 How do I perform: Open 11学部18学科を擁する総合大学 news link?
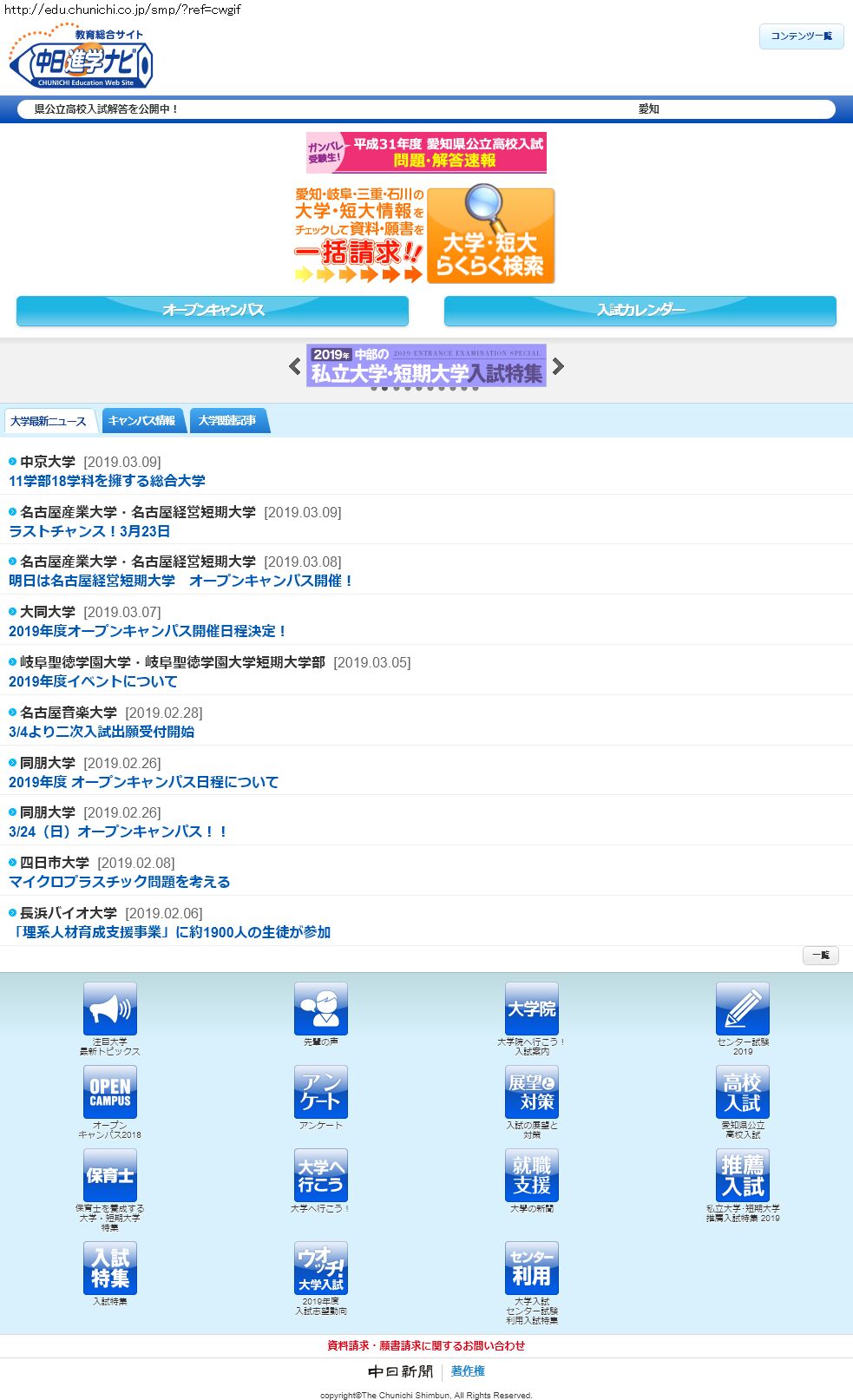(107, 481)
